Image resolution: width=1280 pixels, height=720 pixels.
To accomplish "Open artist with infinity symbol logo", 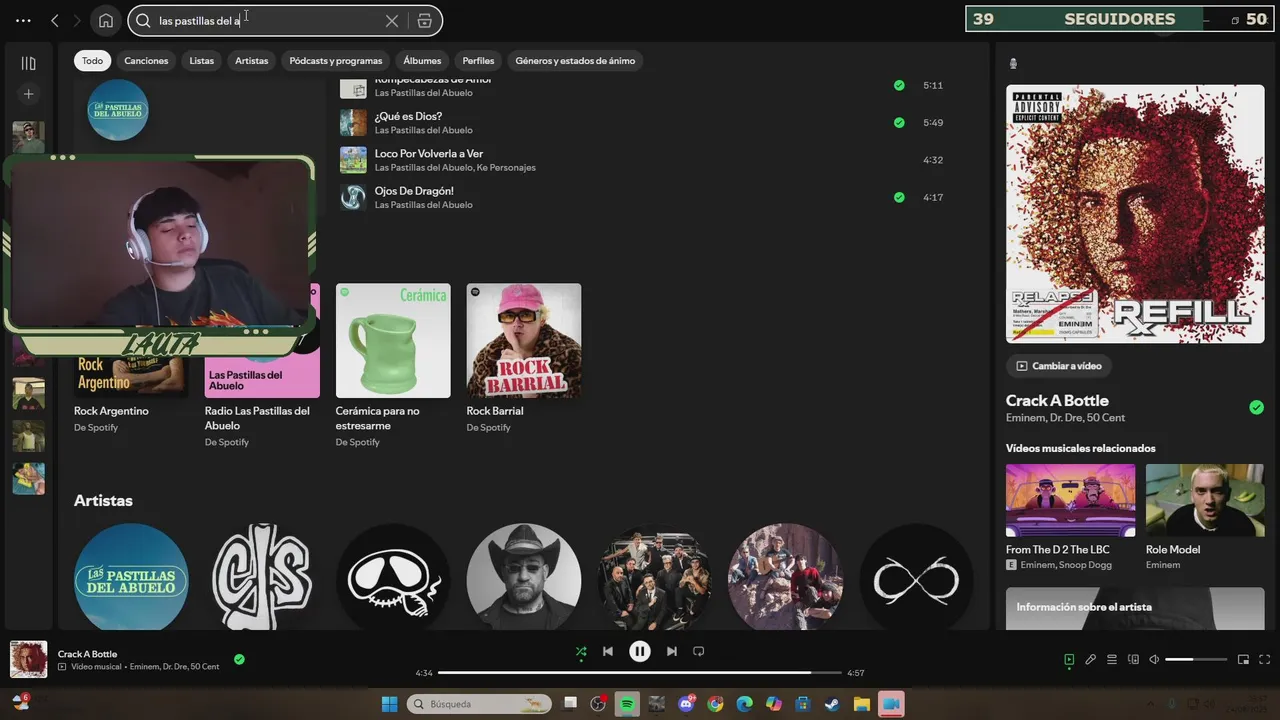I will coord(916,577).
